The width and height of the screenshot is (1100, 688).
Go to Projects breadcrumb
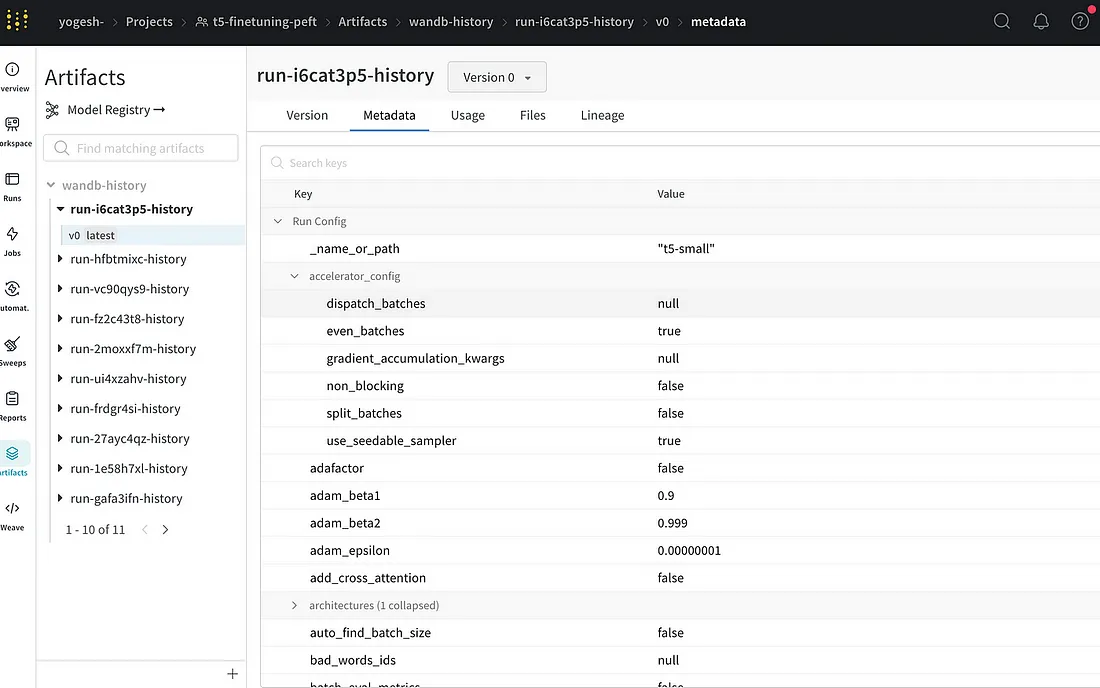click(x=149, y=22)
